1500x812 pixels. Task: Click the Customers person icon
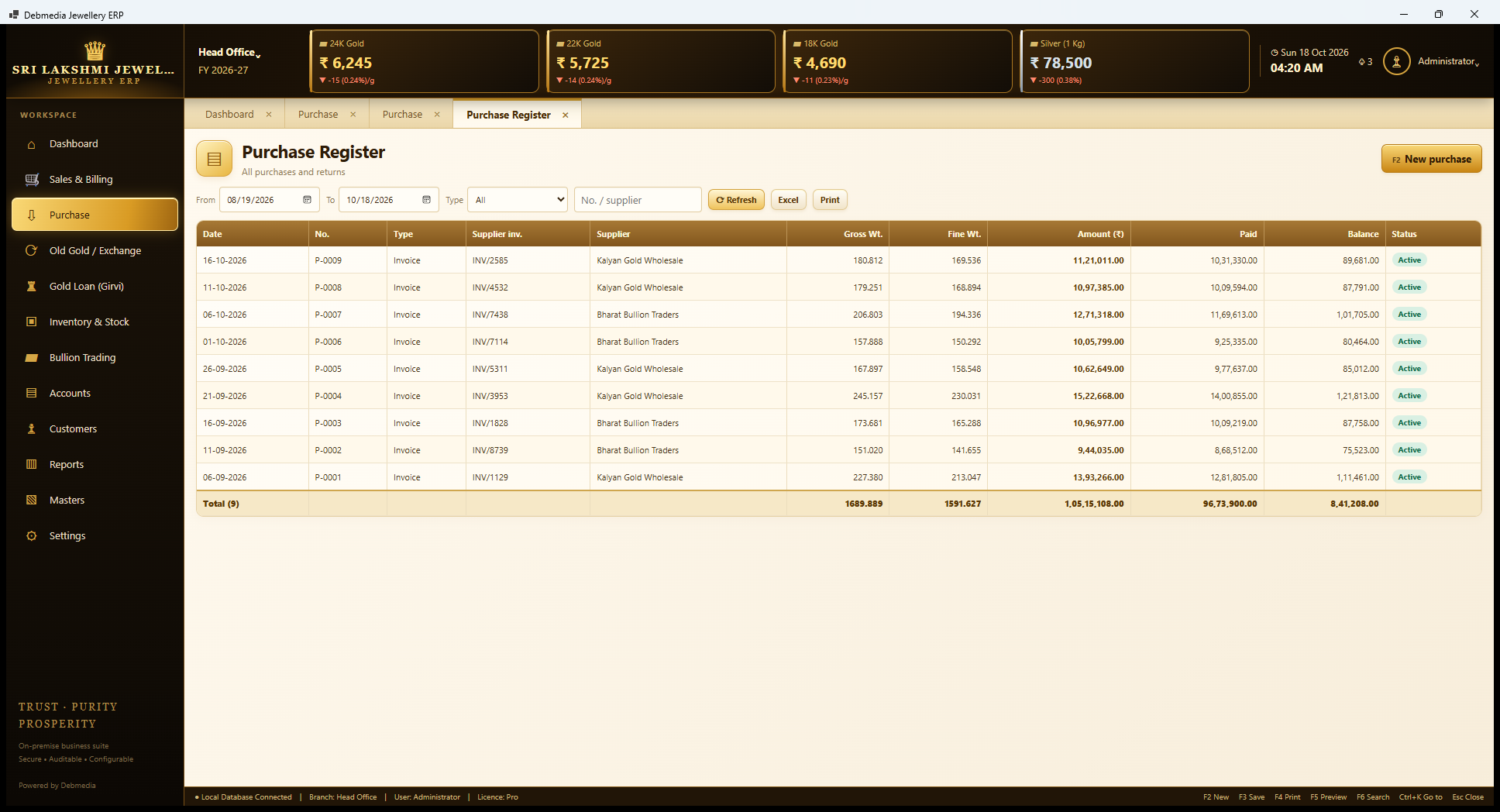tap(31, 429)
